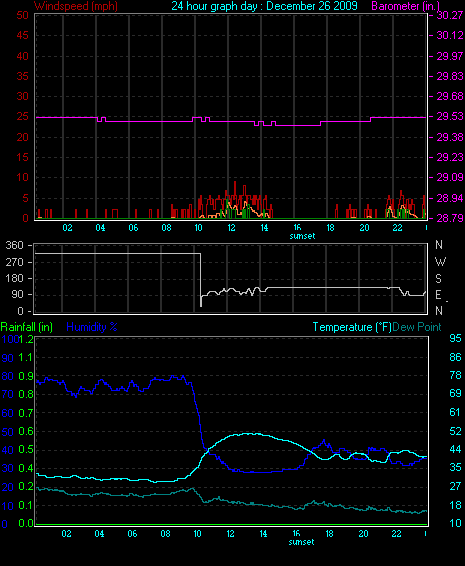Click the 69 temperature scale value

click(x=455, y=393)
